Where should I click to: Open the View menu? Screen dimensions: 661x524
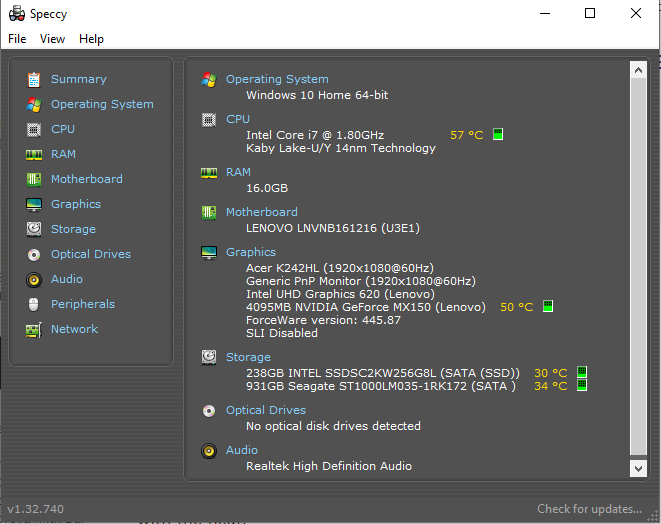[x=52, y=39]
